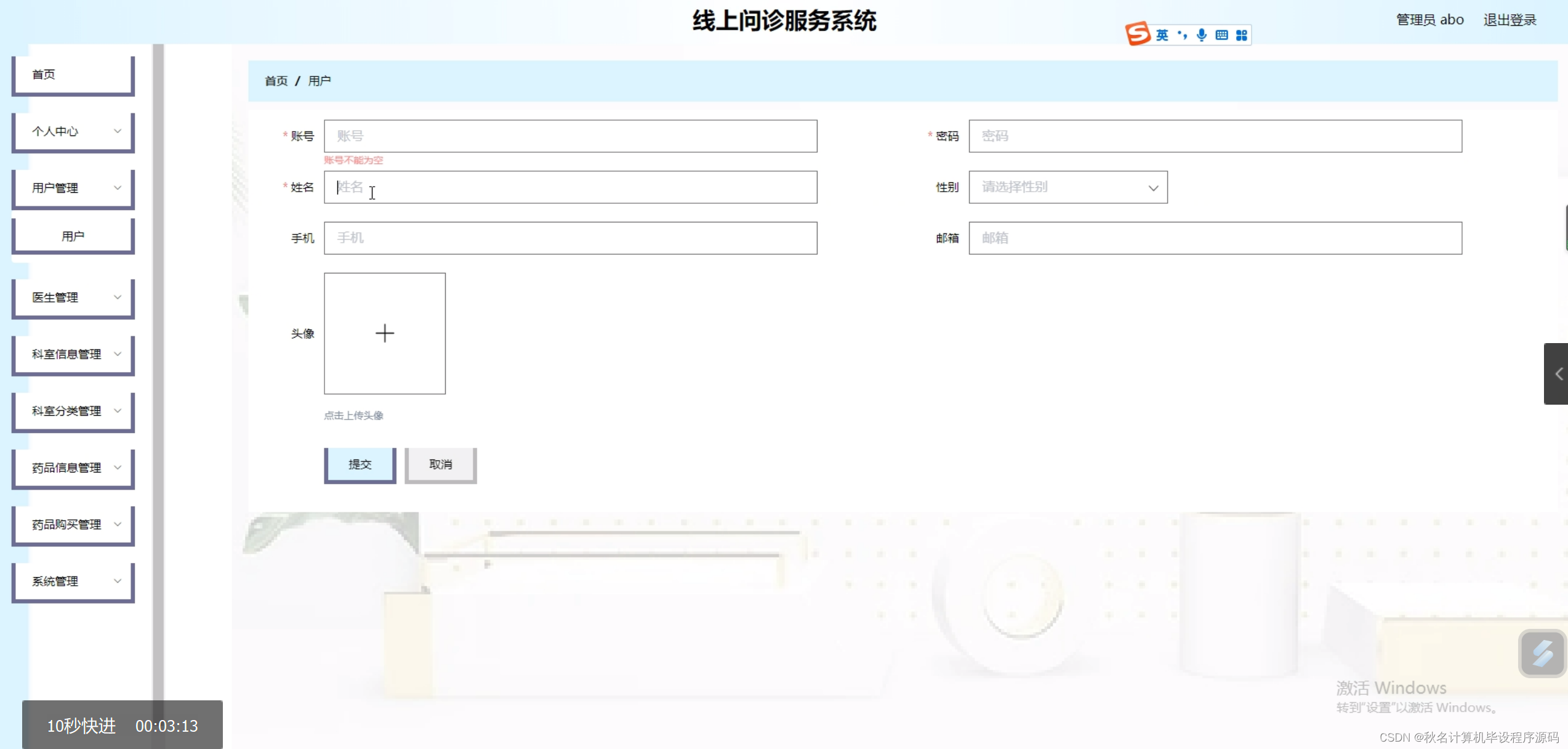Click the floating bird icon at bottom right
1568x749 pixels.
pyautogui.click(x=1542, y=653)
